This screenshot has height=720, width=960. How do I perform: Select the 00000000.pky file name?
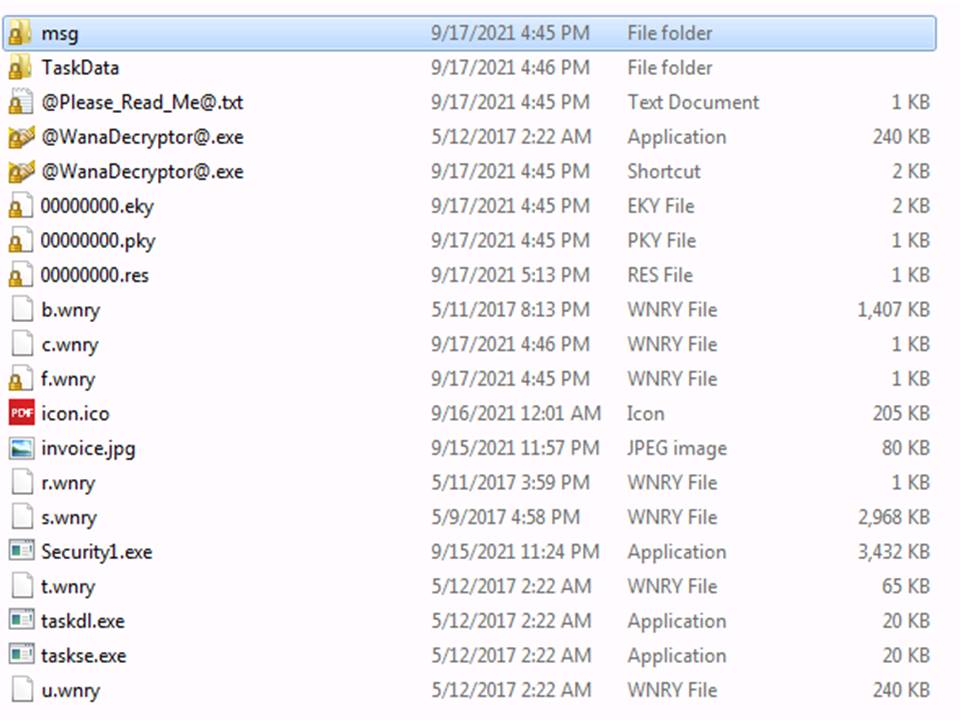[98, 241]
